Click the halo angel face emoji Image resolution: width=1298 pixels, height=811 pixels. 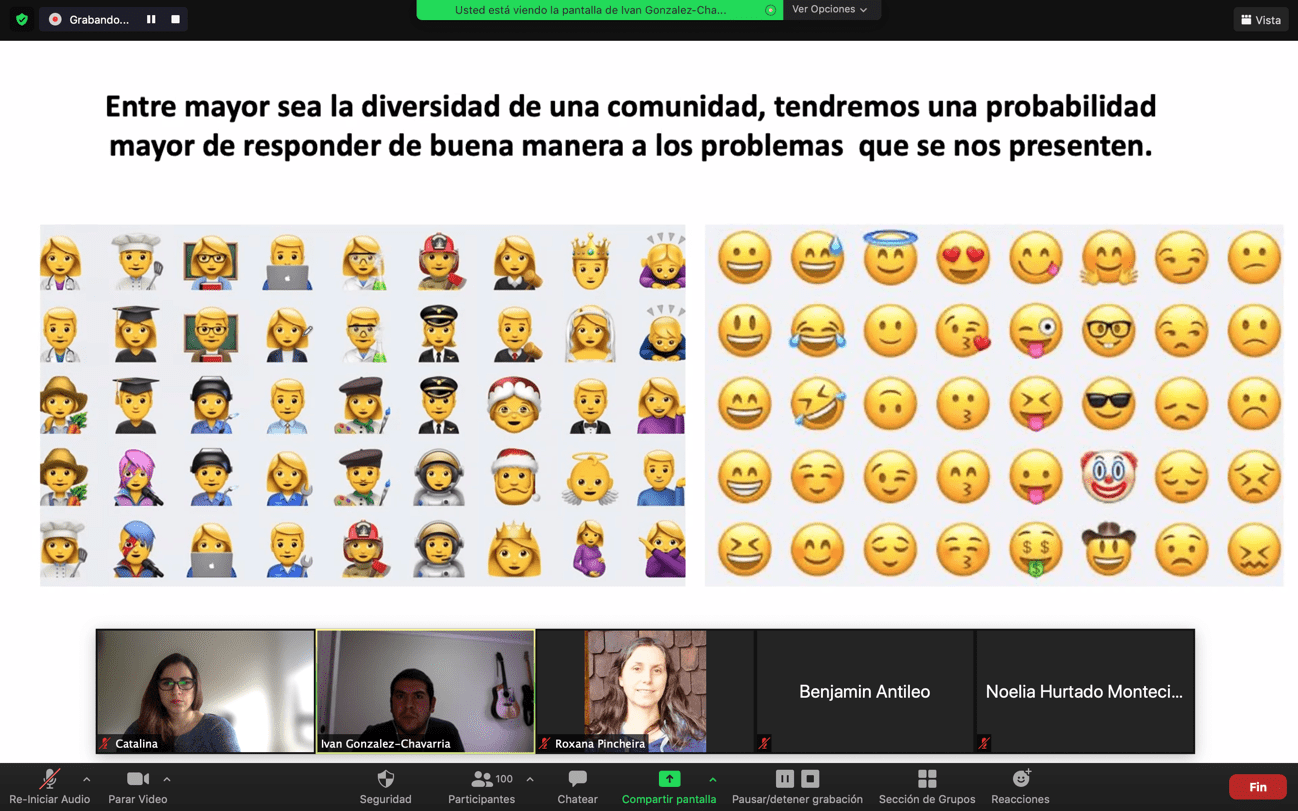[890, 257]
